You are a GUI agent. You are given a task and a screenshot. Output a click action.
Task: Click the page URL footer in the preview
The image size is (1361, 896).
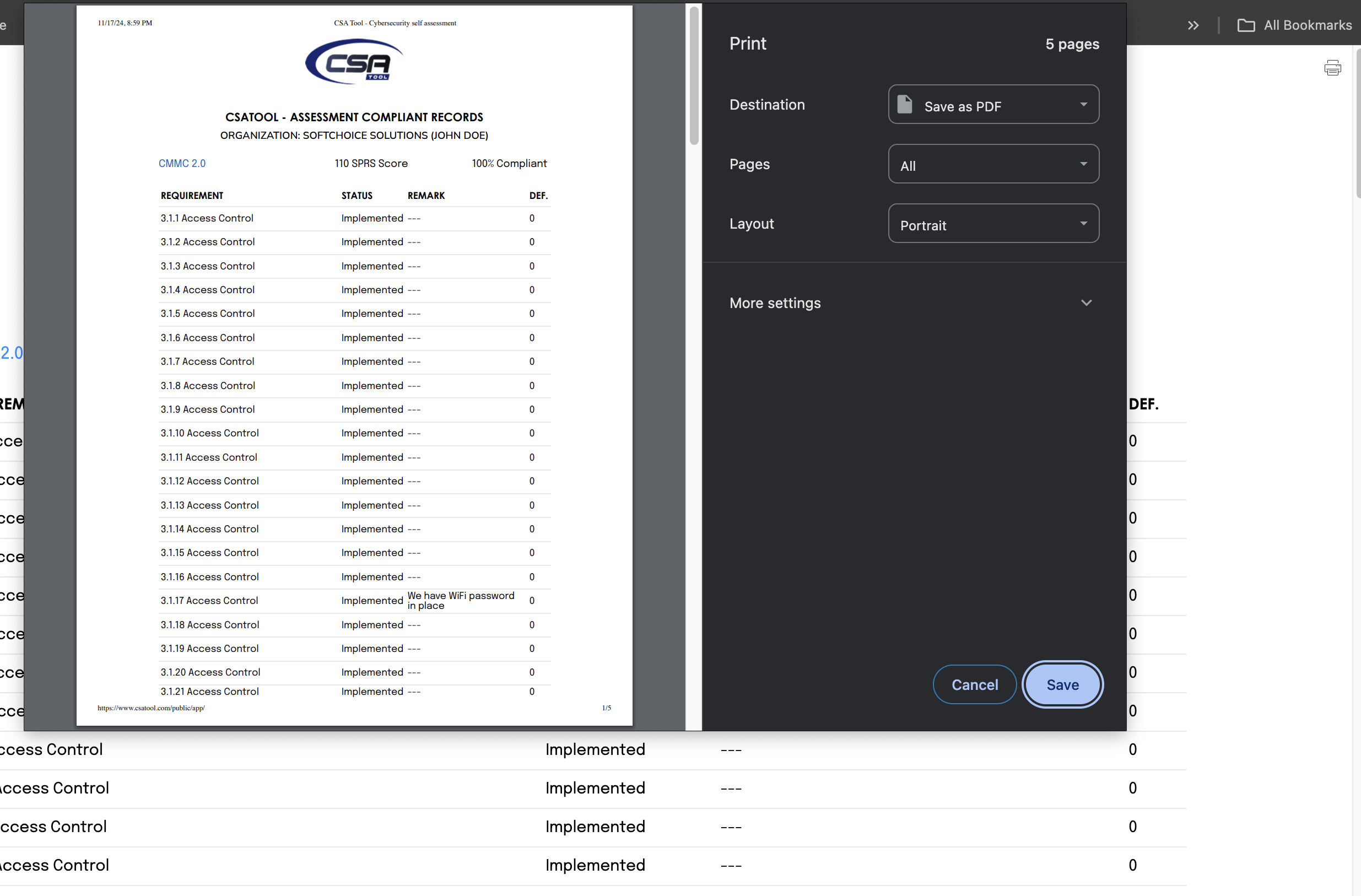(151, 708)
